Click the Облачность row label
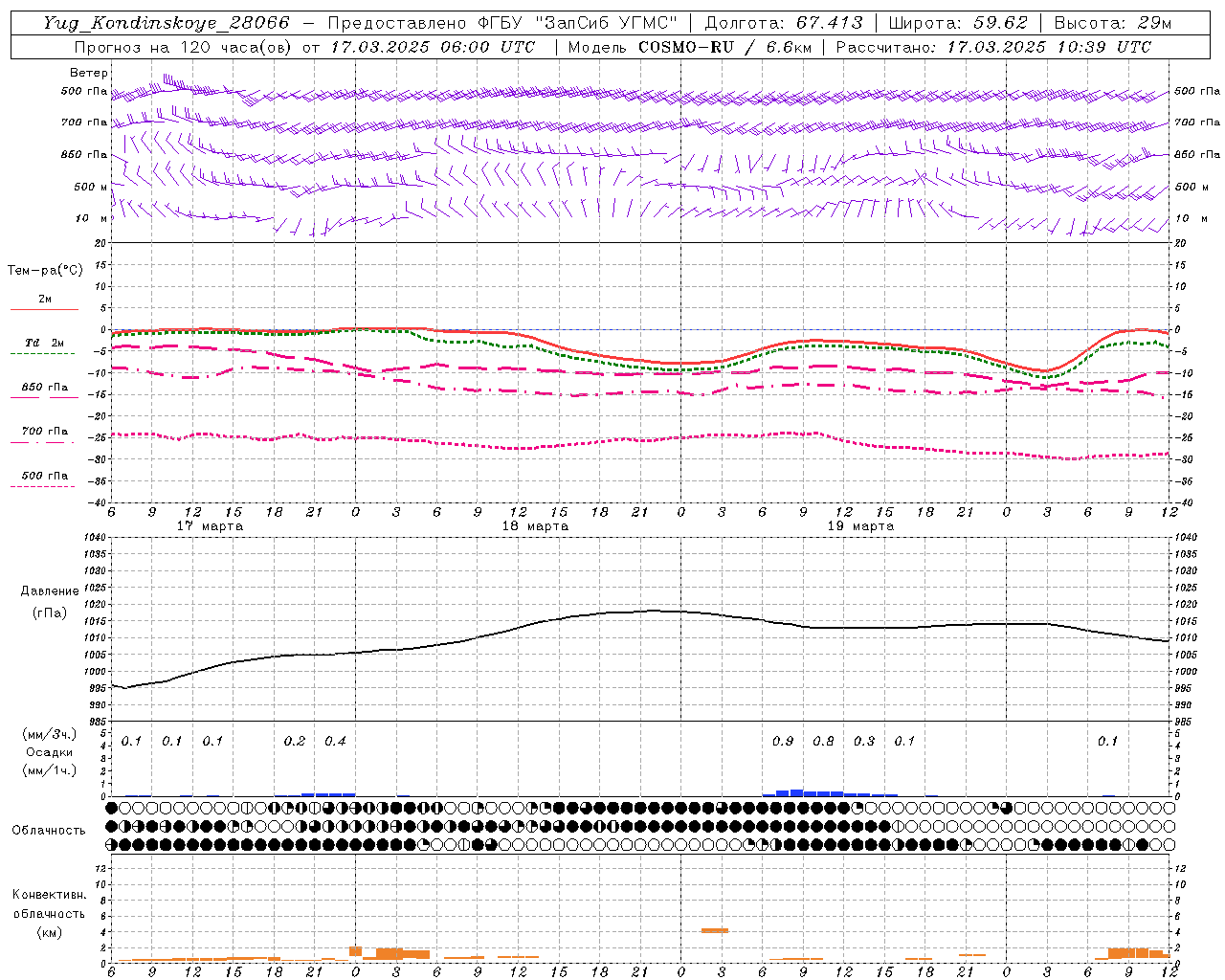The height and width of the screenshot is (980, 1225). pyautogui.click(x=49, y=831)
